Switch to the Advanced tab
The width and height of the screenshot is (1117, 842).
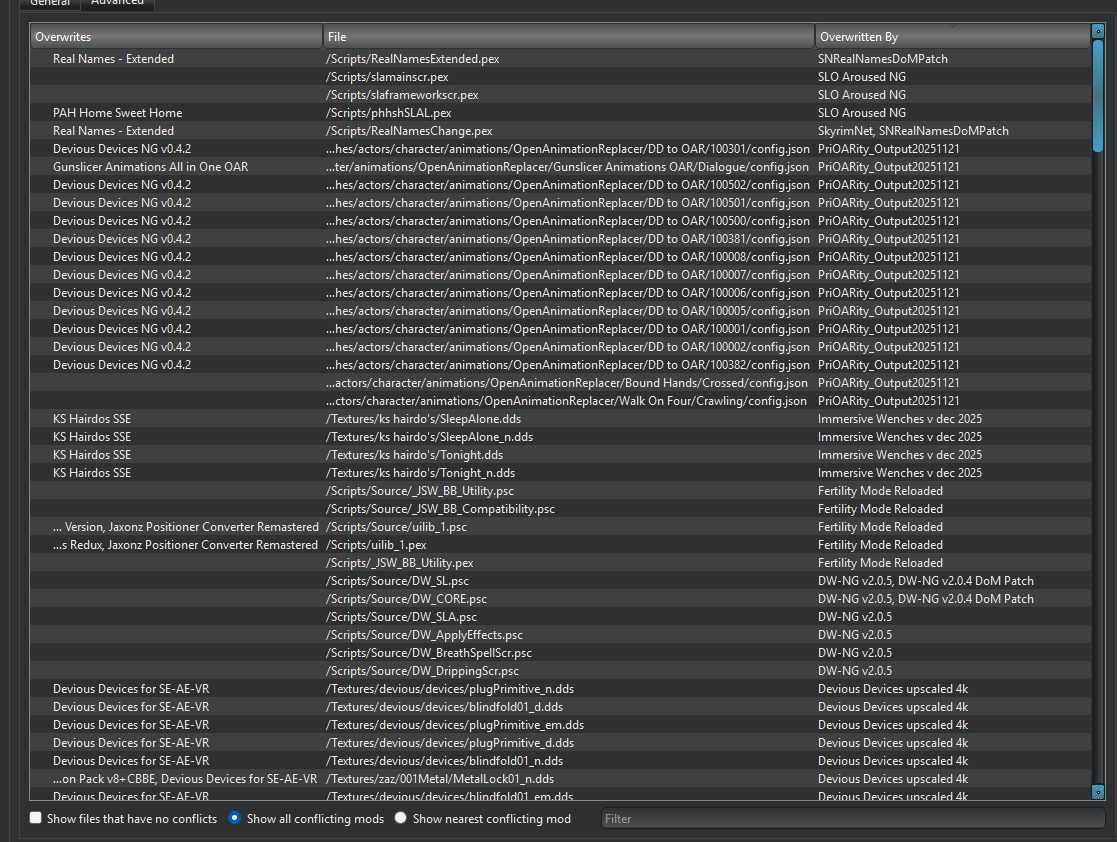(x=118, y=3)
